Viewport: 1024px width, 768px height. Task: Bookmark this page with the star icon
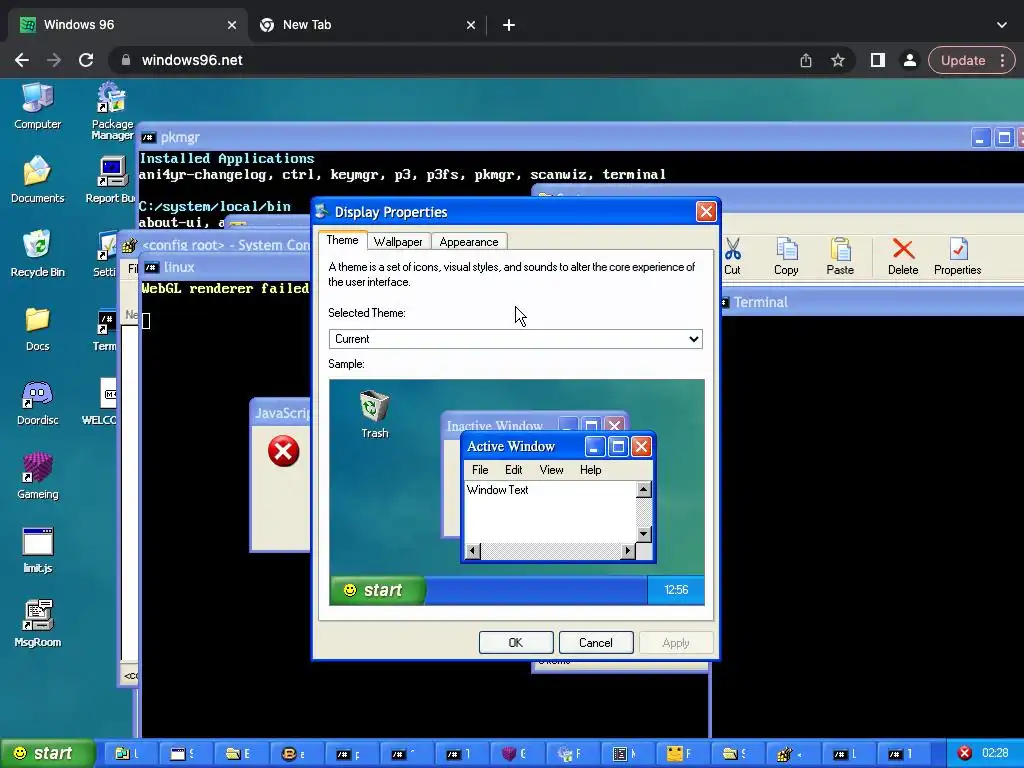pos(838,60)
